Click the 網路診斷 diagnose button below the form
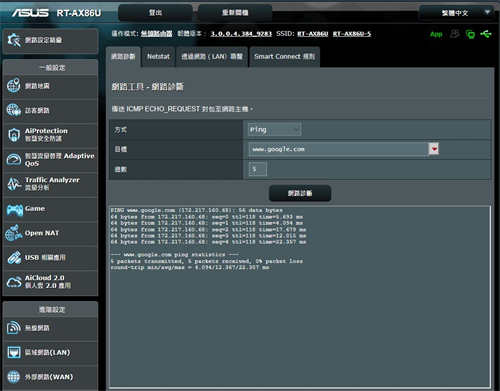The image size is (500, 391). [x=300, y=193]
